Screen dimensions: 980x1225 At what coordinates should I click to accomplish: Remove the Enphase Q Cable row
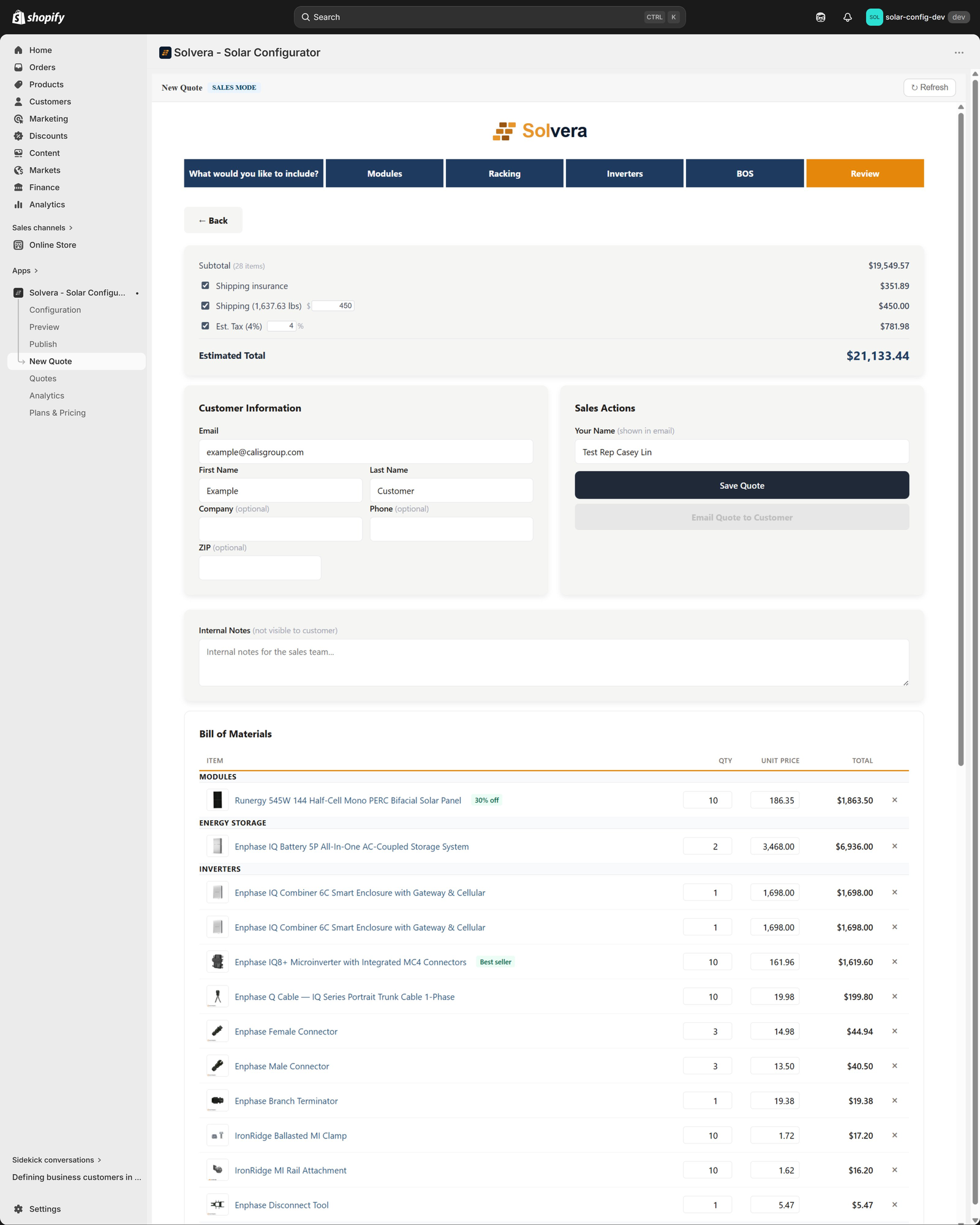895,997
